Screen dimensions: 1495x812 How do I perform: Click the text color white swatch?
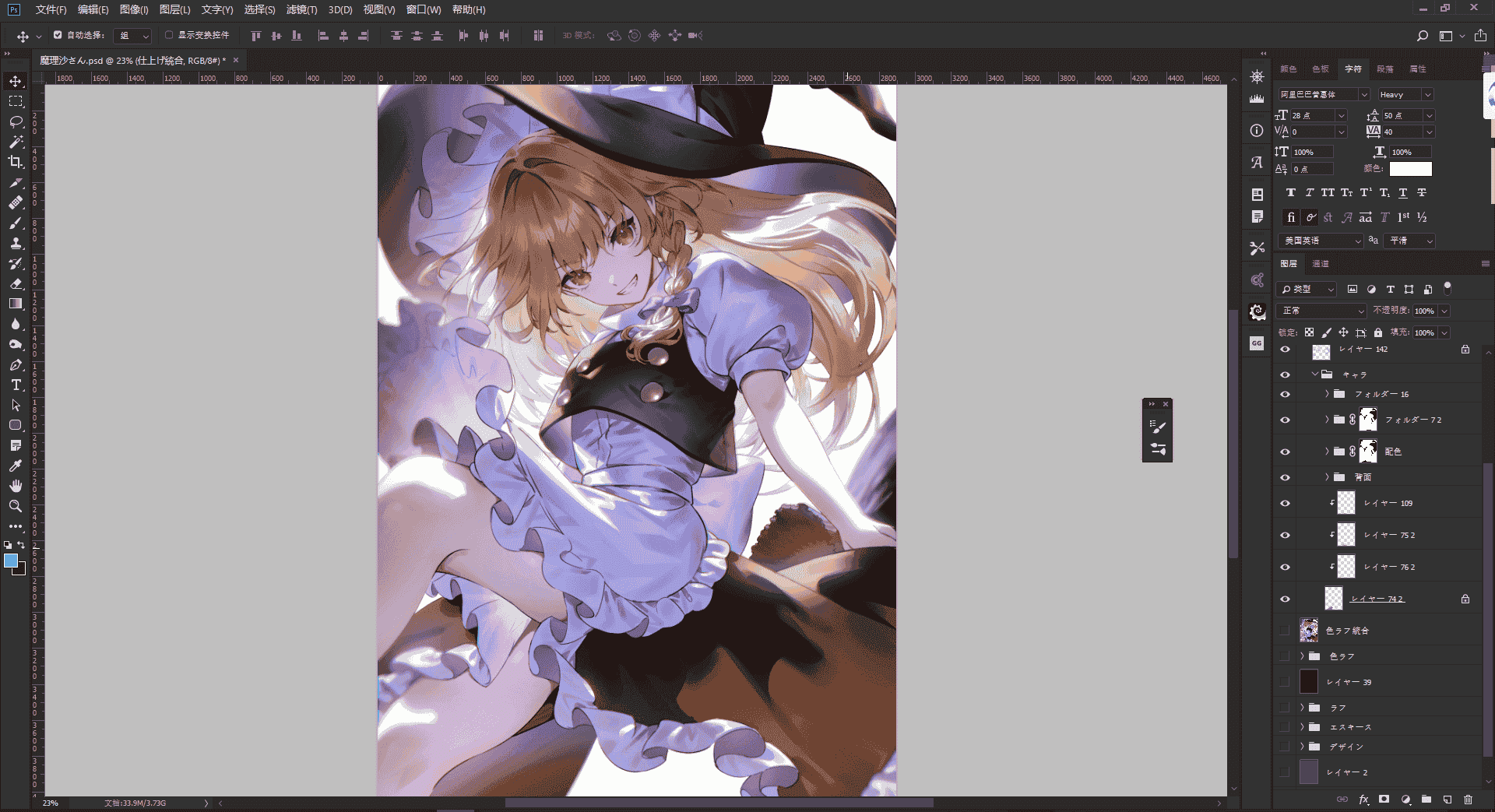pyautogui.click(x=1410, y=169)
